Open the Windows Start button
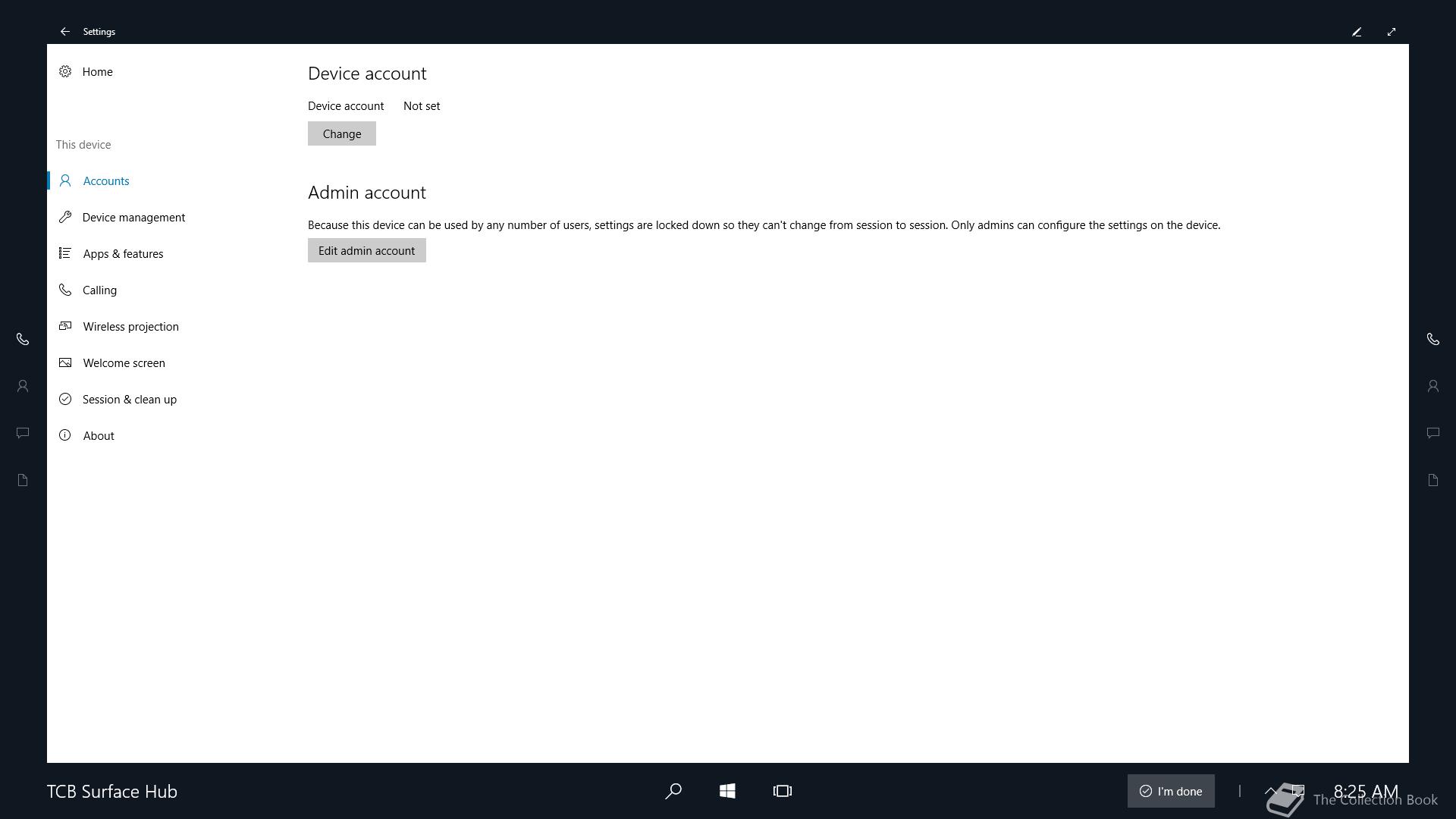 (727, 791)
